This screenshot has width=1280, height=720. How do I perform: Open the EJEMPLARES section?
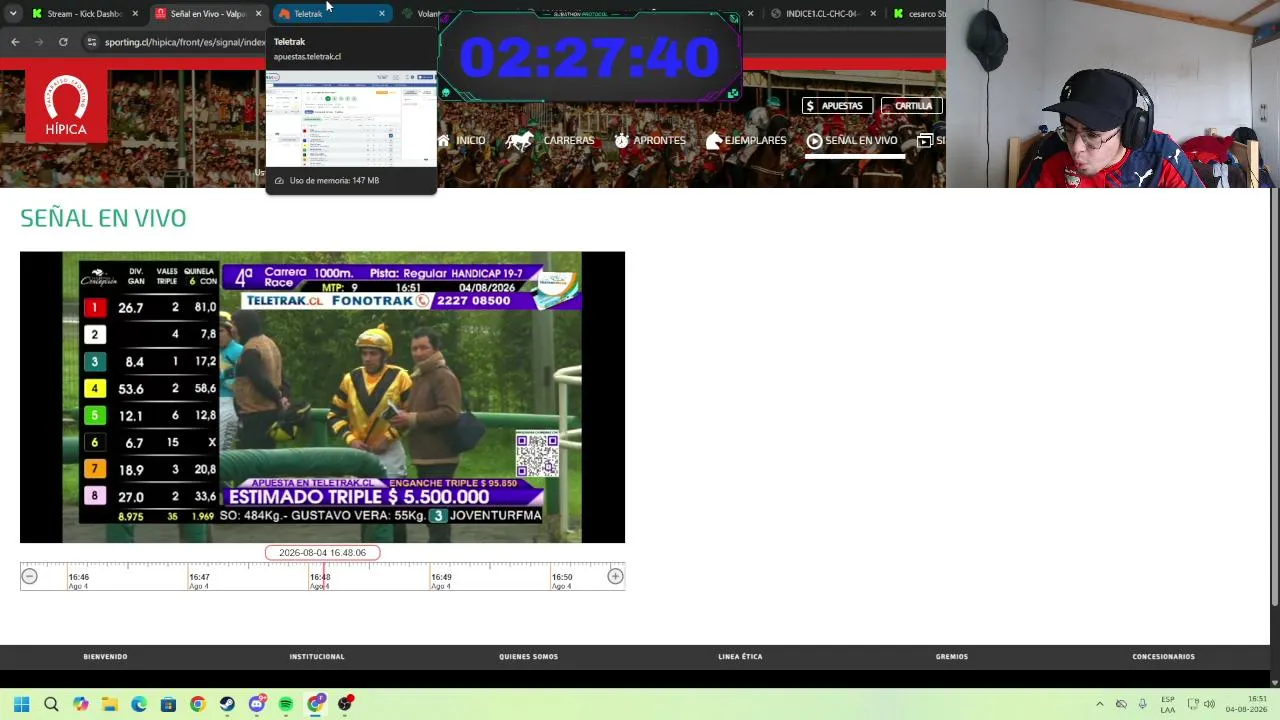pyautogui.click(x=746, y=141)
